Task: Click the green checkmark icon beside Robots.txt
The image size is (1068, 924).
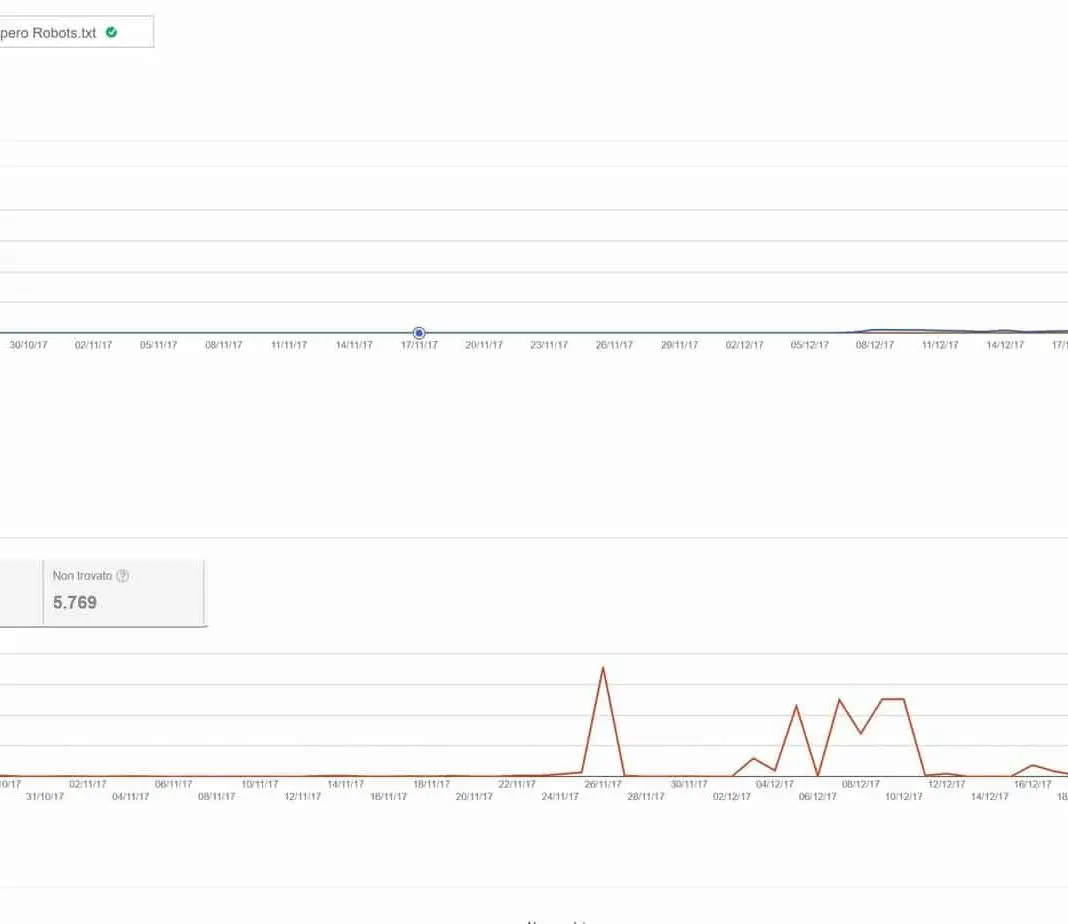Action: click(x=111, y=32)
